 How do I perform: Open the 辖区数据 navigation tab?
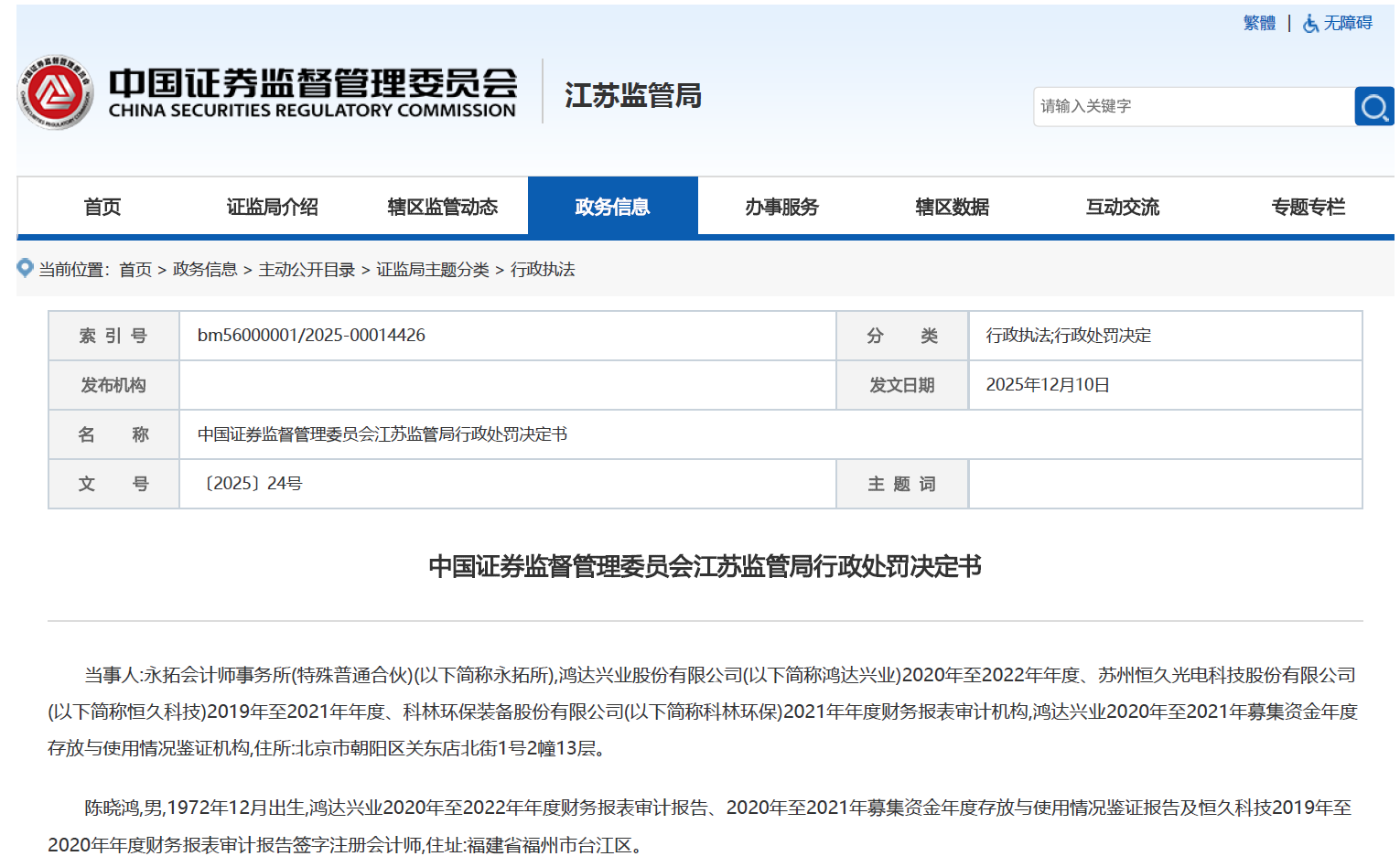[953, 207]
